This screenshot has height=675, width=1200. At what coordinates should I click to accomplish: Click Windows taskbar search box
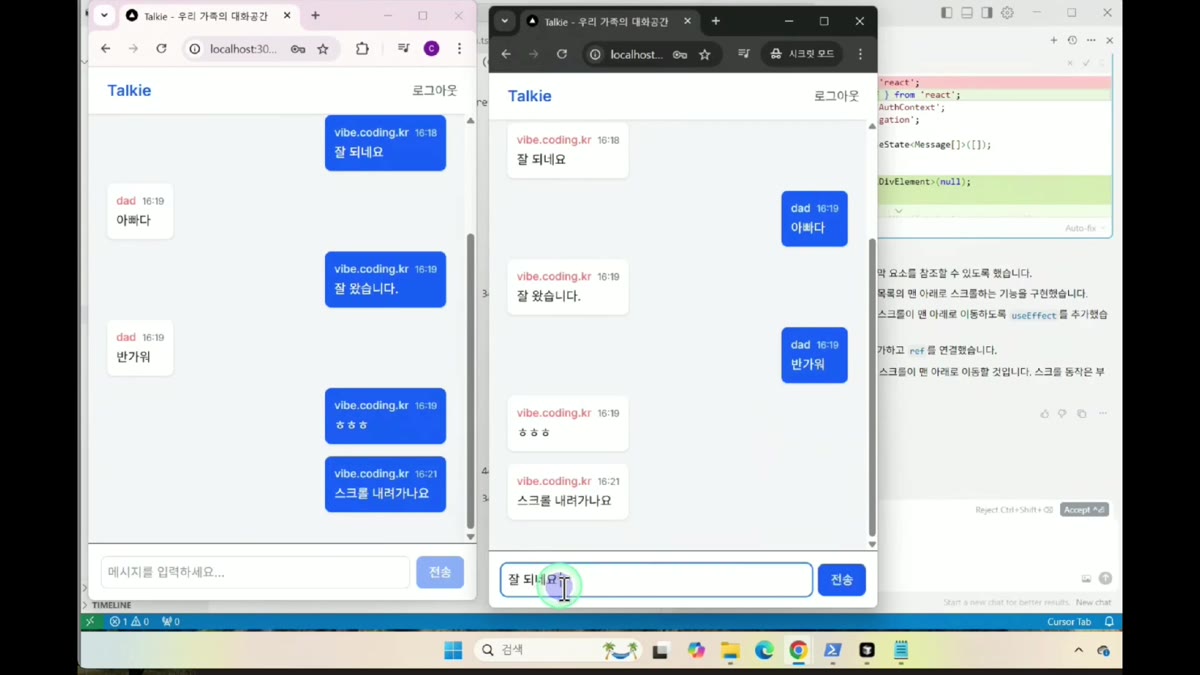[556, 650]
